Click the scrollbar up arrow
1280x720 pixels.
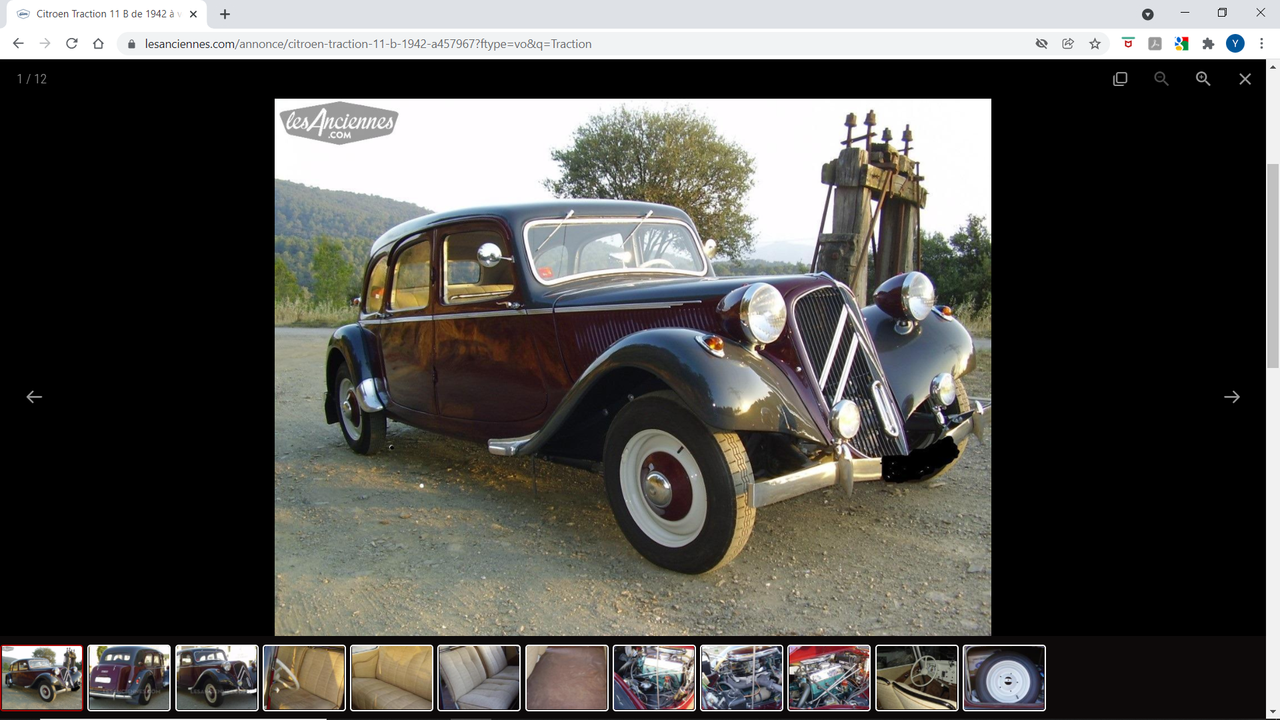coord(1273,66)
